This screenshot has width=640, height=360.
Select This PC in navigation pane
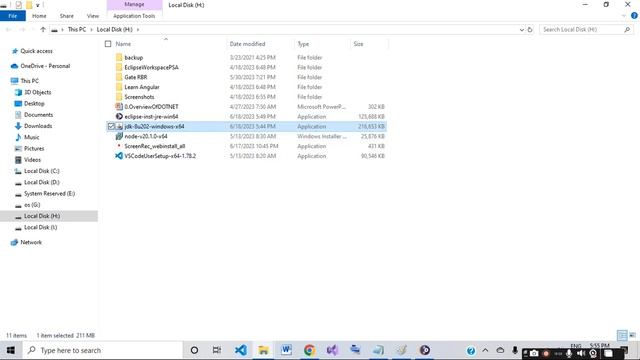(29, 81)
